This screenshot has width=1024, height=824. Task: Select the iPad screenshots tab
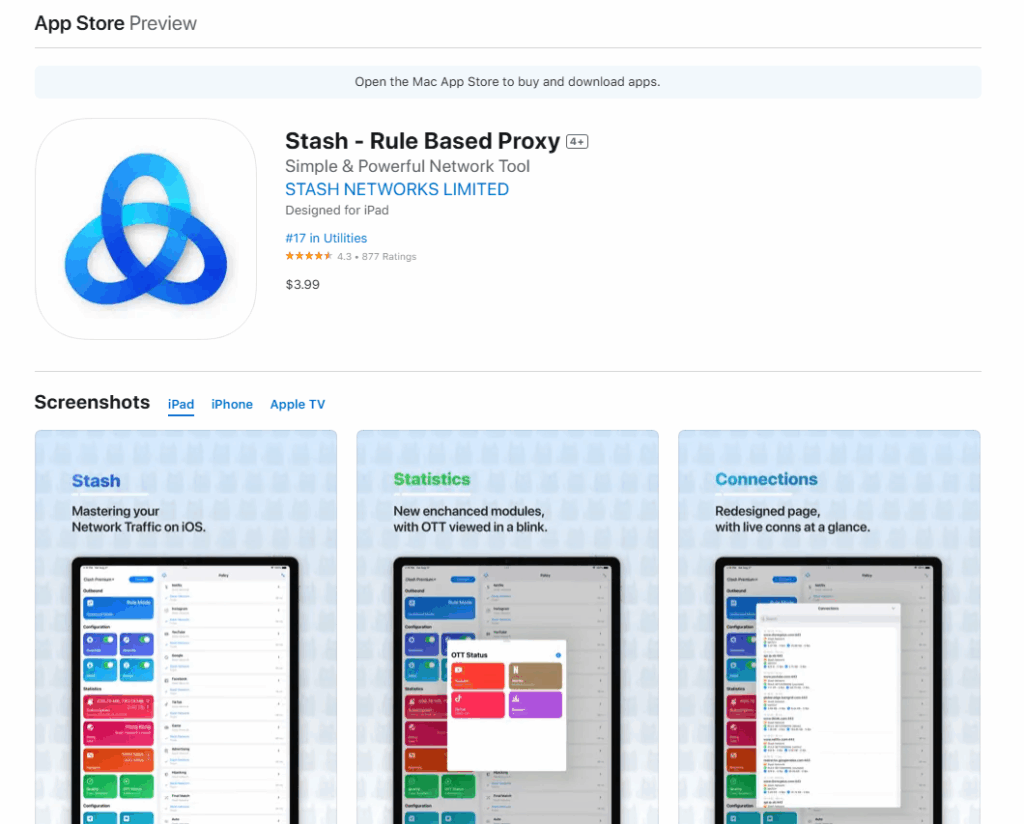(x=181, y=405)
